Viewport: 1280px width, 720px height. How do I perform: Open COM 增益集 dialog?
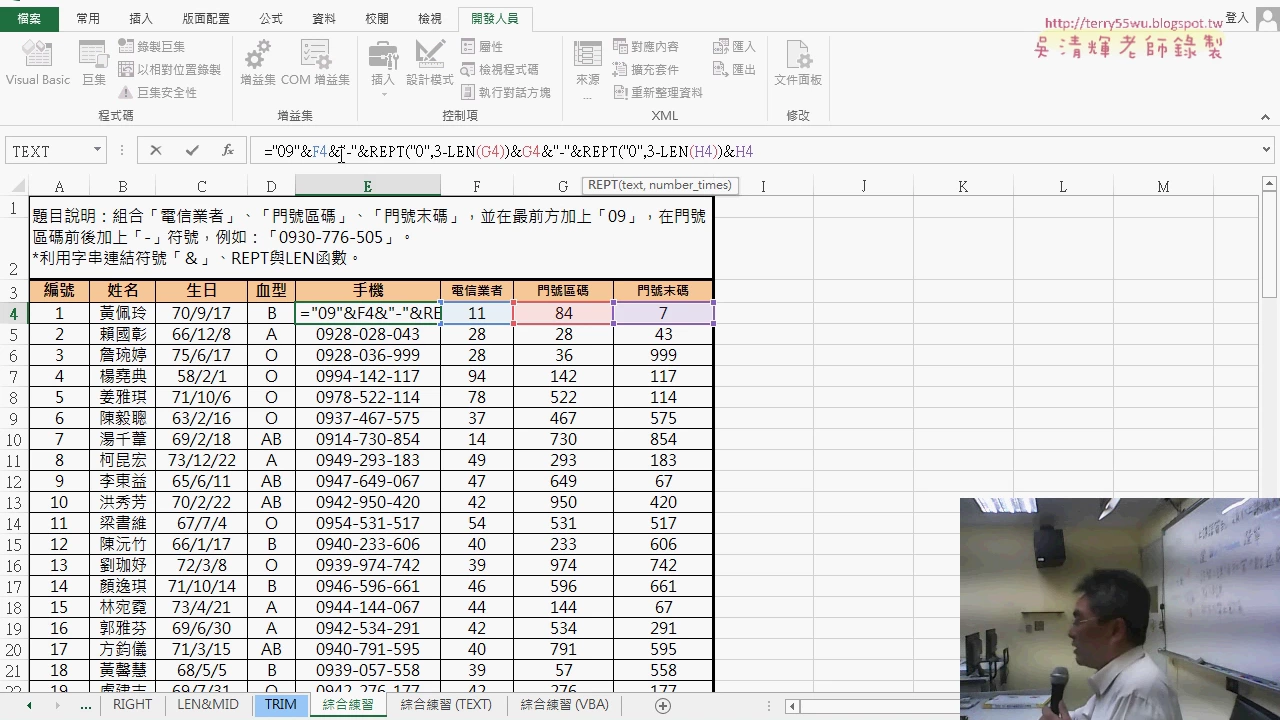pyautogui.click(x=315, y=64)
